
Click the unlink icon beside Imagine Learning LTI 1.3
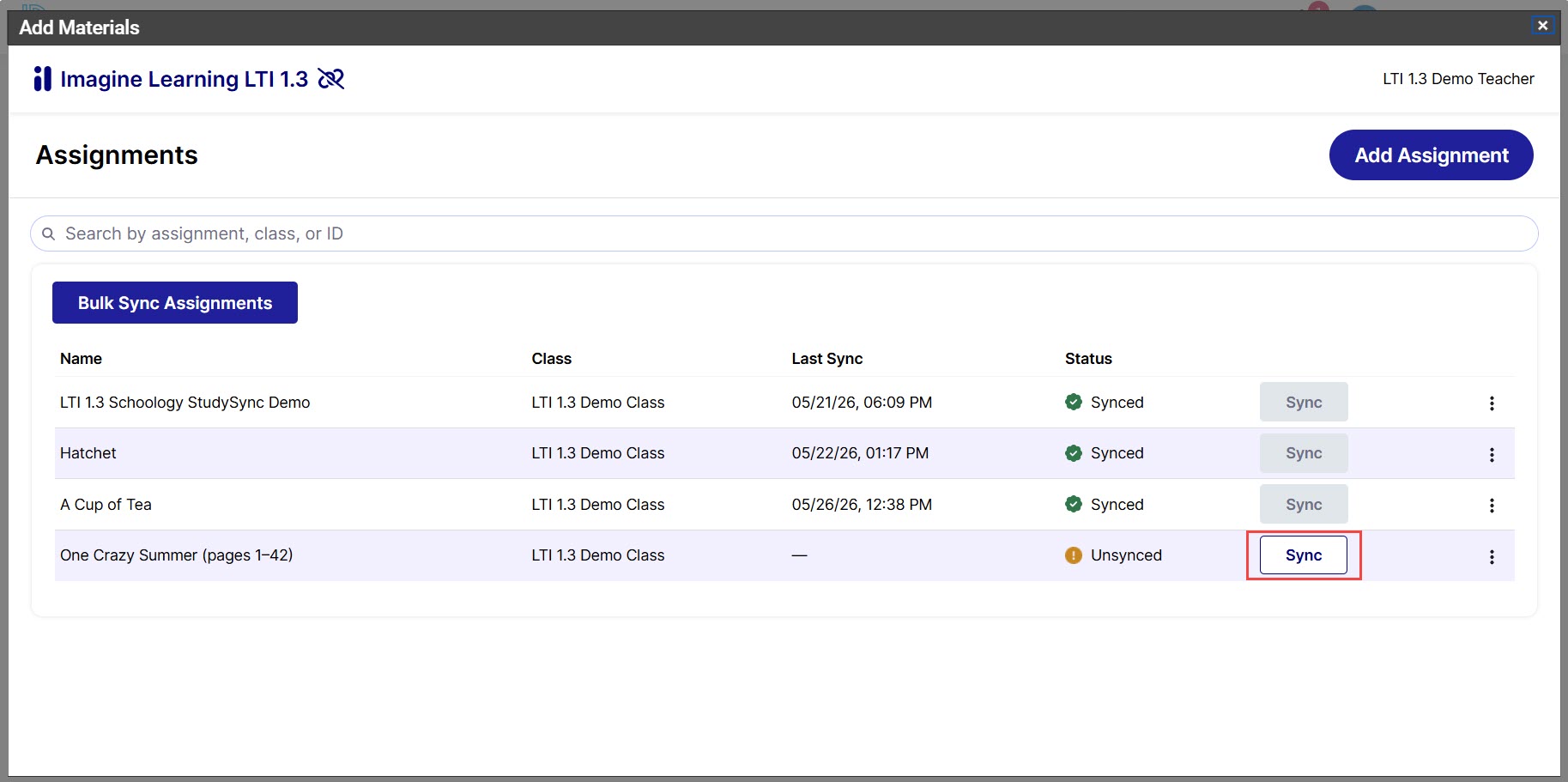click(x=331, y=79)
